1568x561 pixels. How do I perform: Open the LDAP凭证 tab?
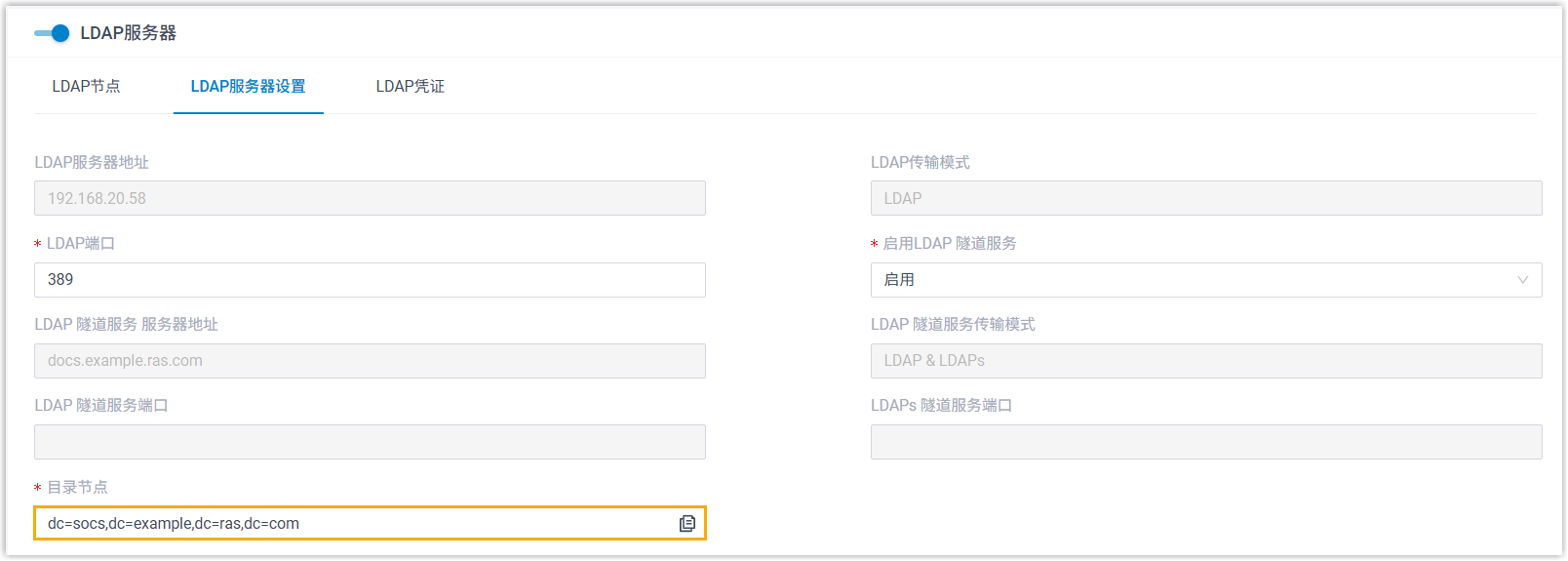pyautogui.click(x=410, y=87)
